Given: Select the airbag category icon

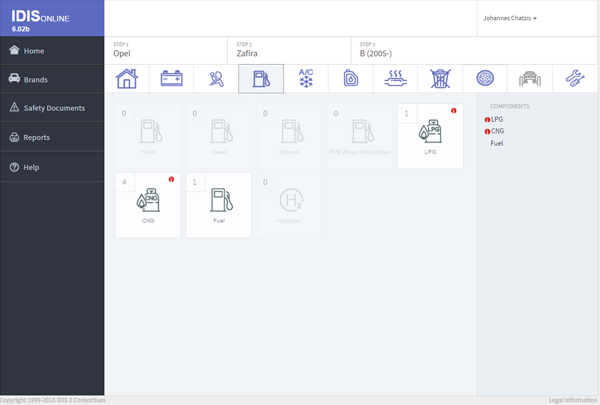Looking at the screenshot, I should coord(216,78).
